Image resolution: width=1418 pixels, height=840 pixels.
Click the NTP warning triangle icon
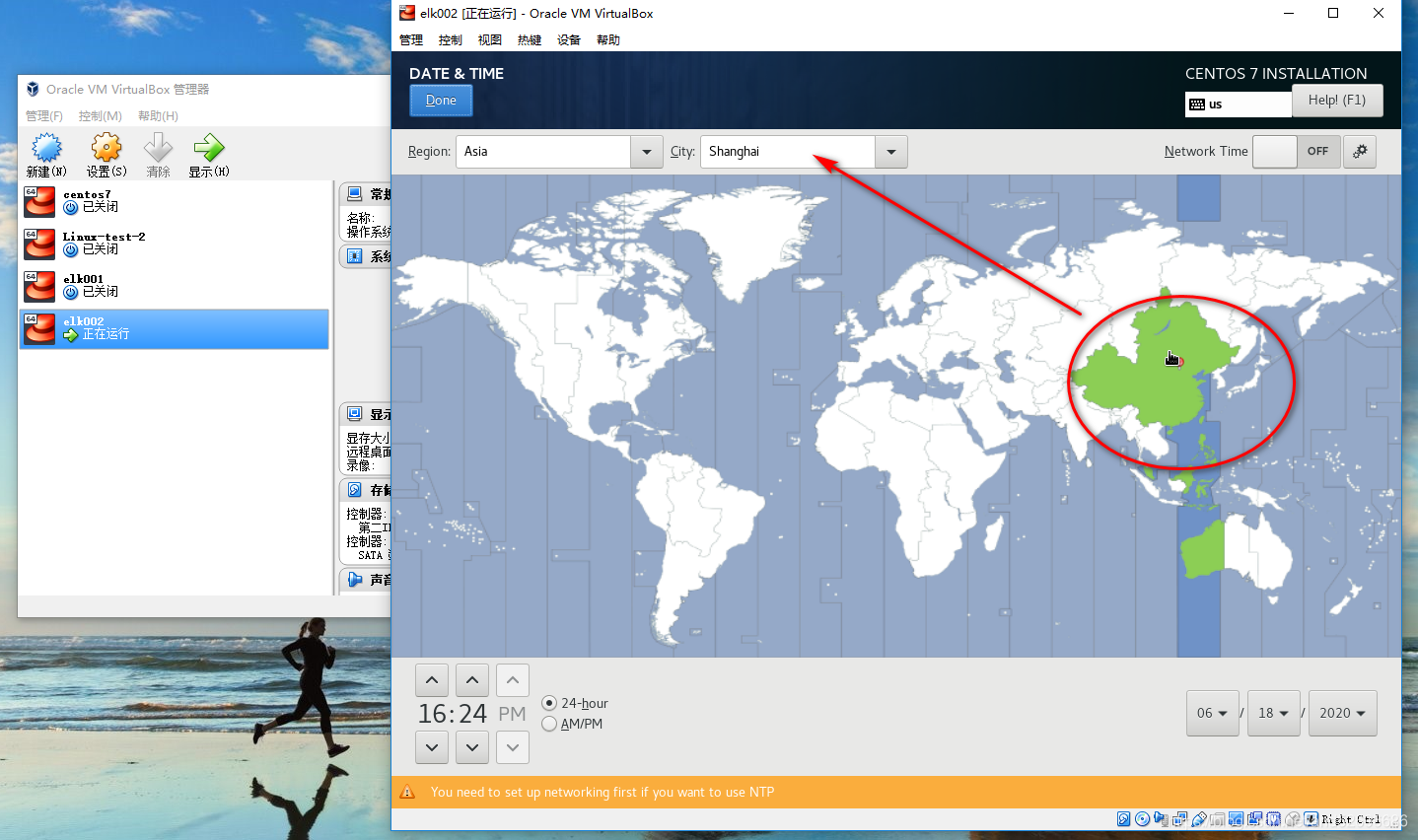click(407, 792)
